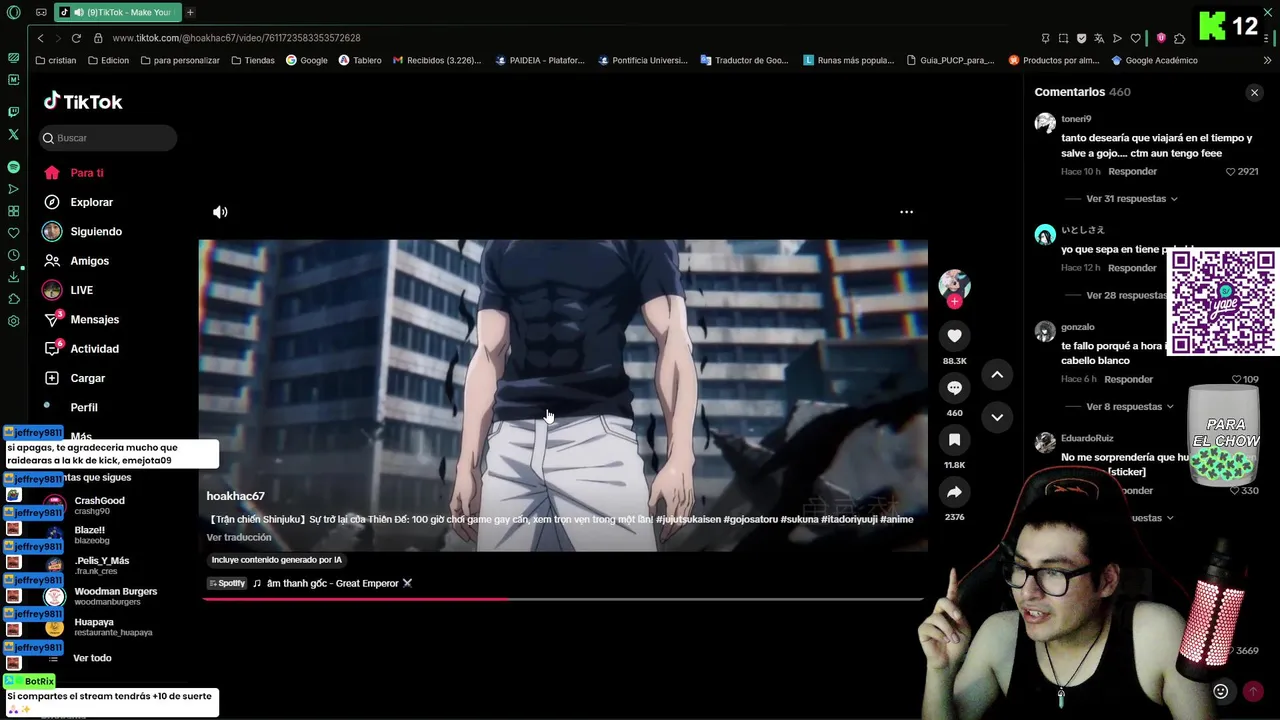The image size is (1280, 720).
Task: Open the cristian bookmarks folder
Action: click(56, 60)
